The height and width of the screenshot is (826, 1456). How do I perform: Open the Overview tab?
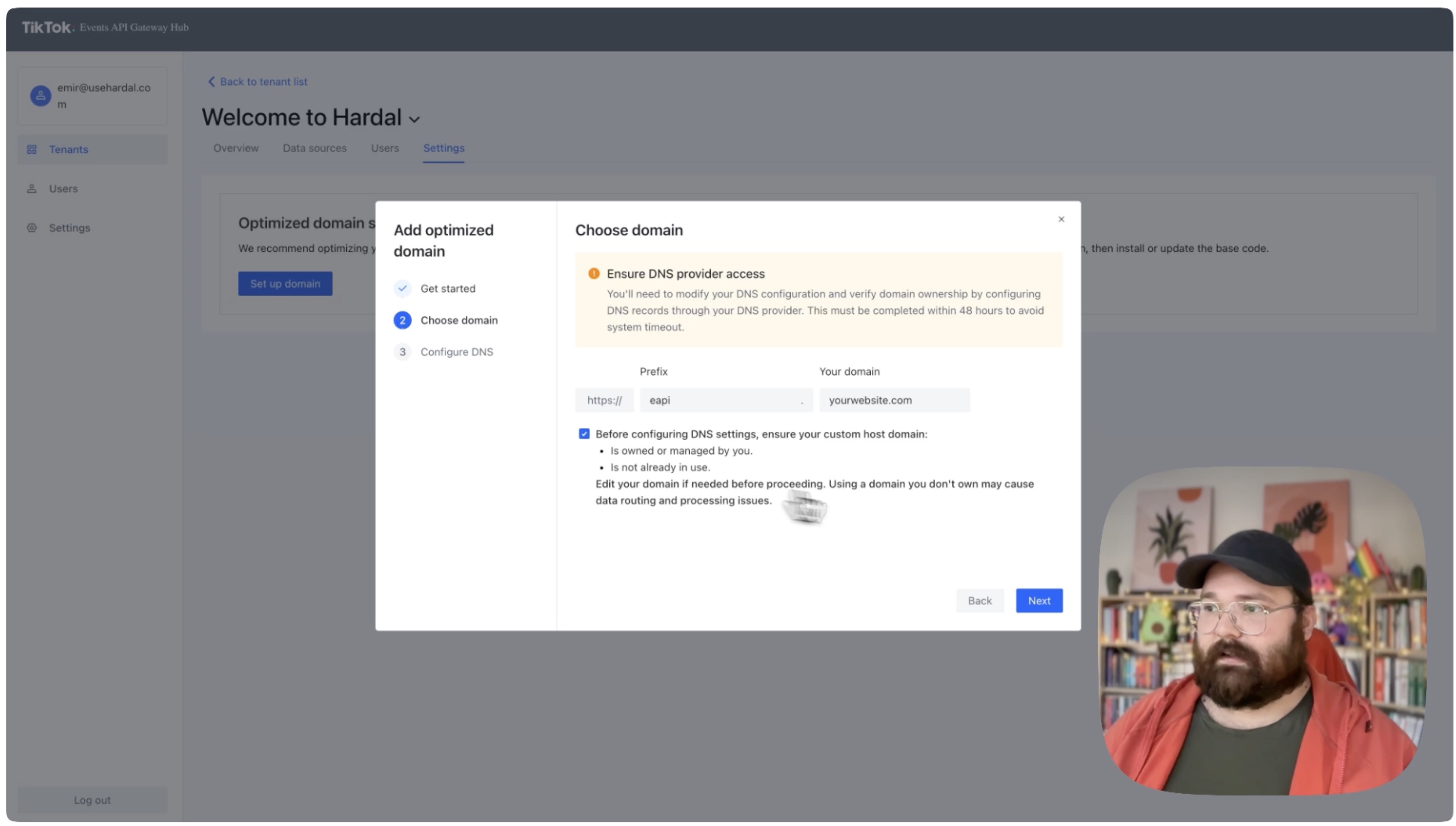pos(236,148)
